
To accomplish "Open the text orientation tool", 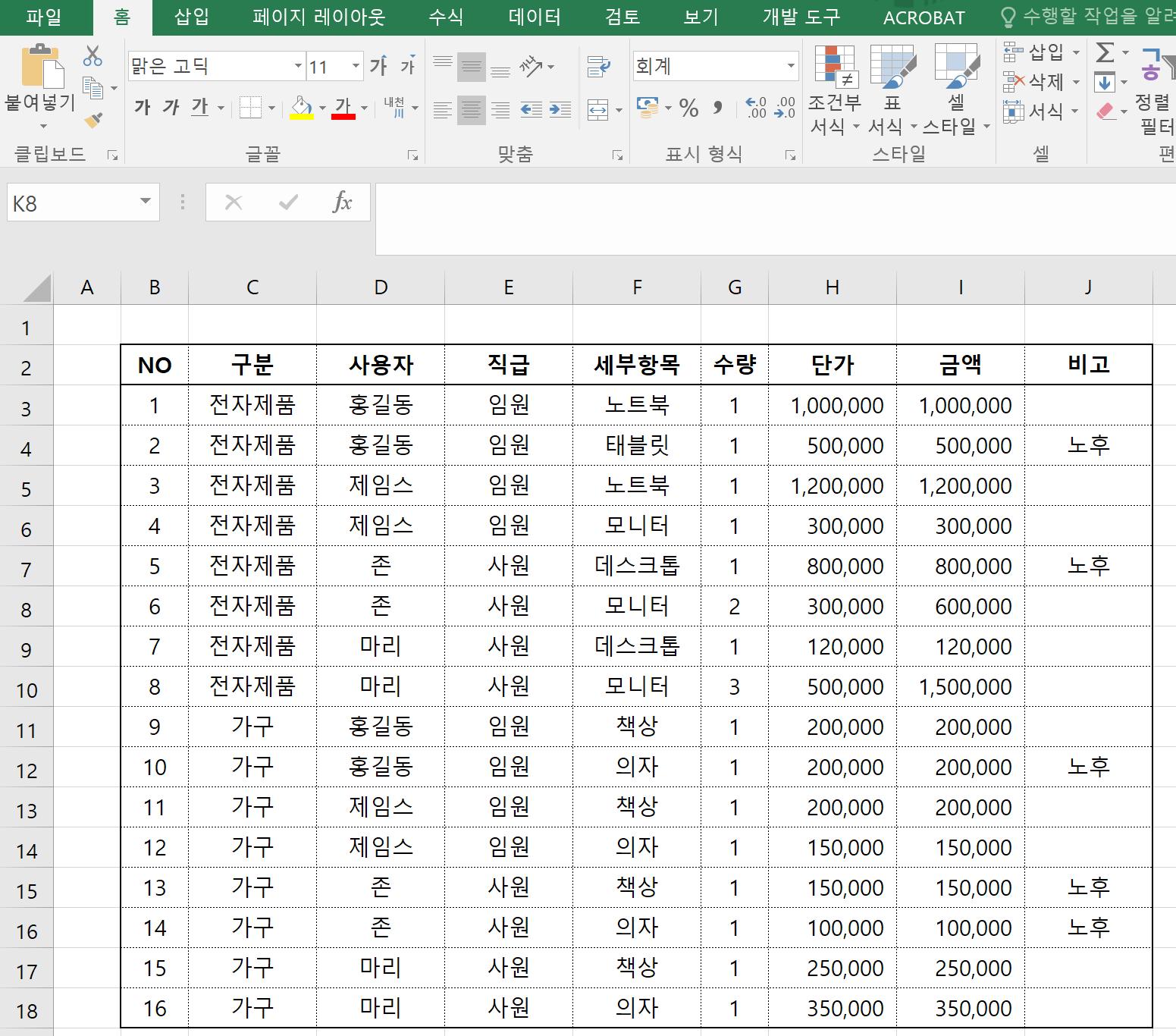I will [x=532, y=66].
